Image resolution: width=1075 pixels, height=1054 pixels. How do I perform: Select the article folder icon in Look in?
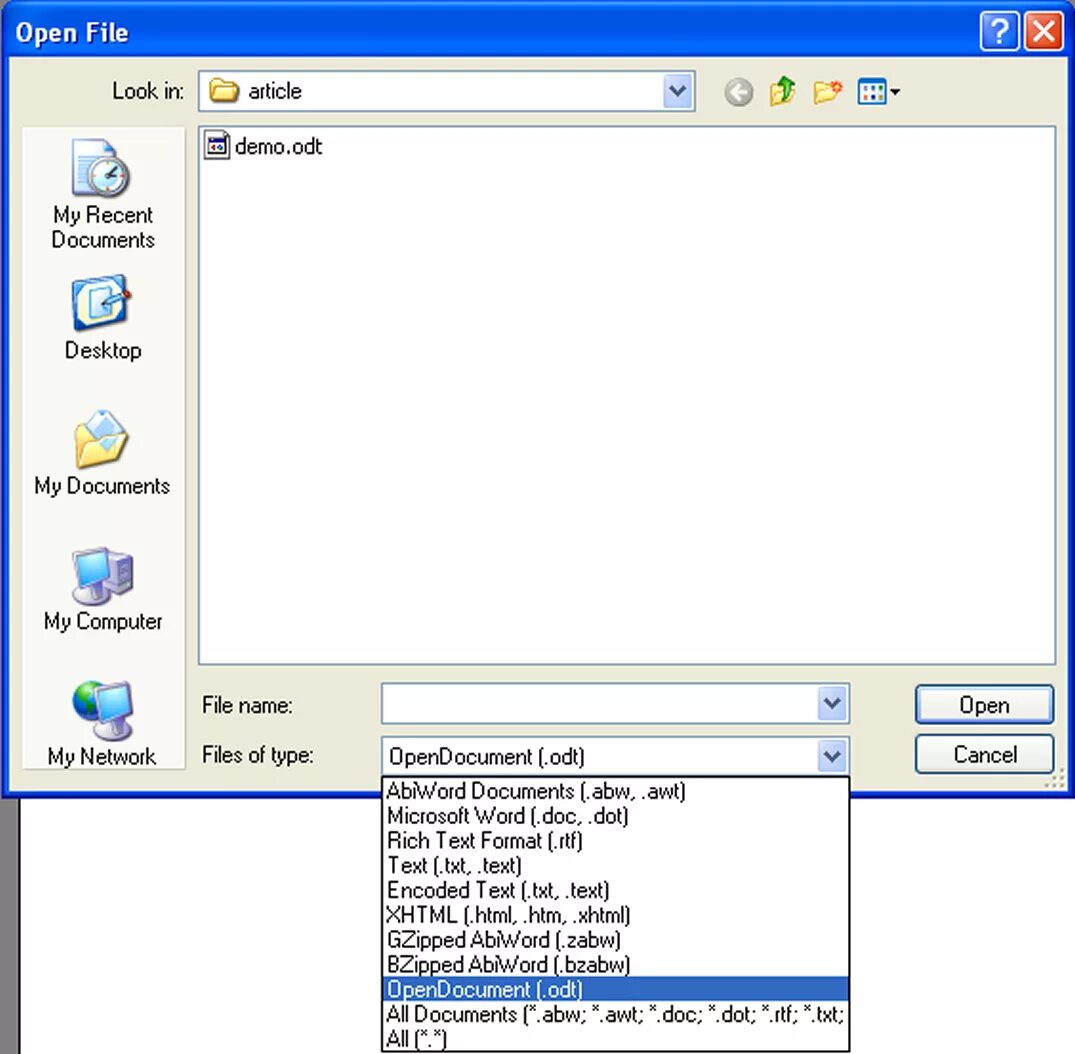pos(224,91)
